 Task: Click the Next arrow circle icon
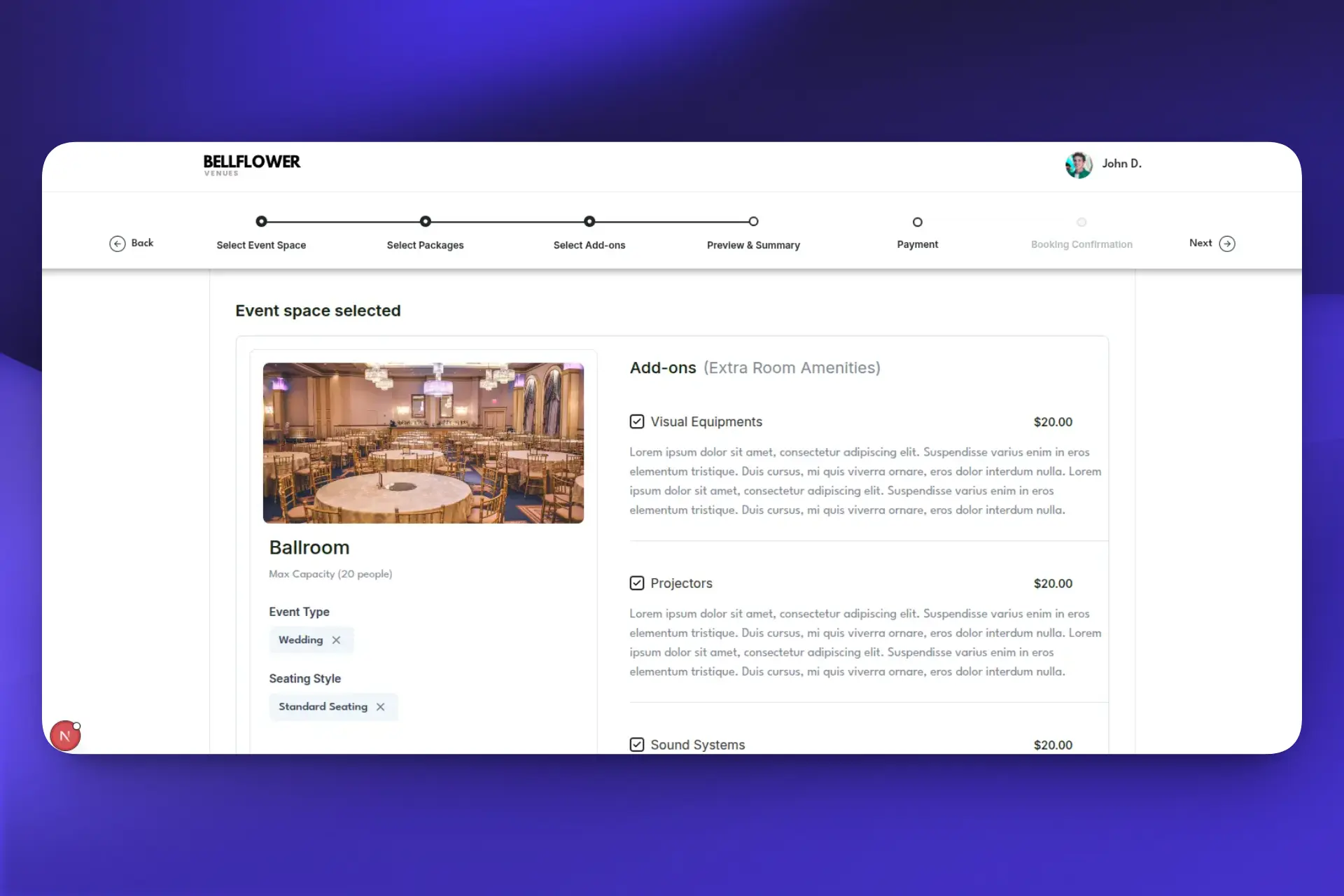pos(1227,244)
